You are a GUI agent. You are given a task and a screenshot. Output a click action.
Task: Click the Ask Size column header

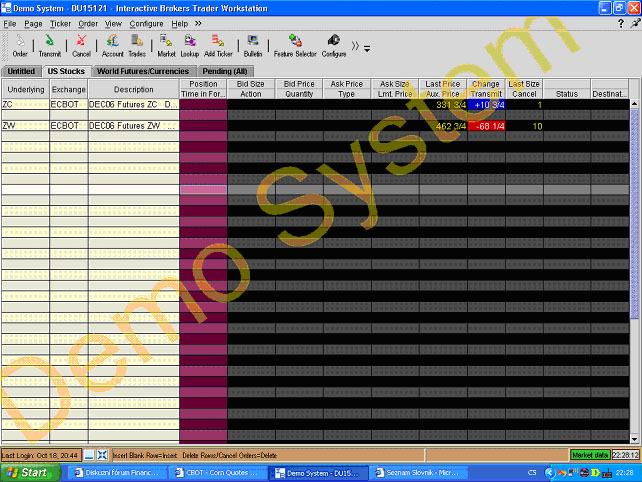[x=395, y=84]
